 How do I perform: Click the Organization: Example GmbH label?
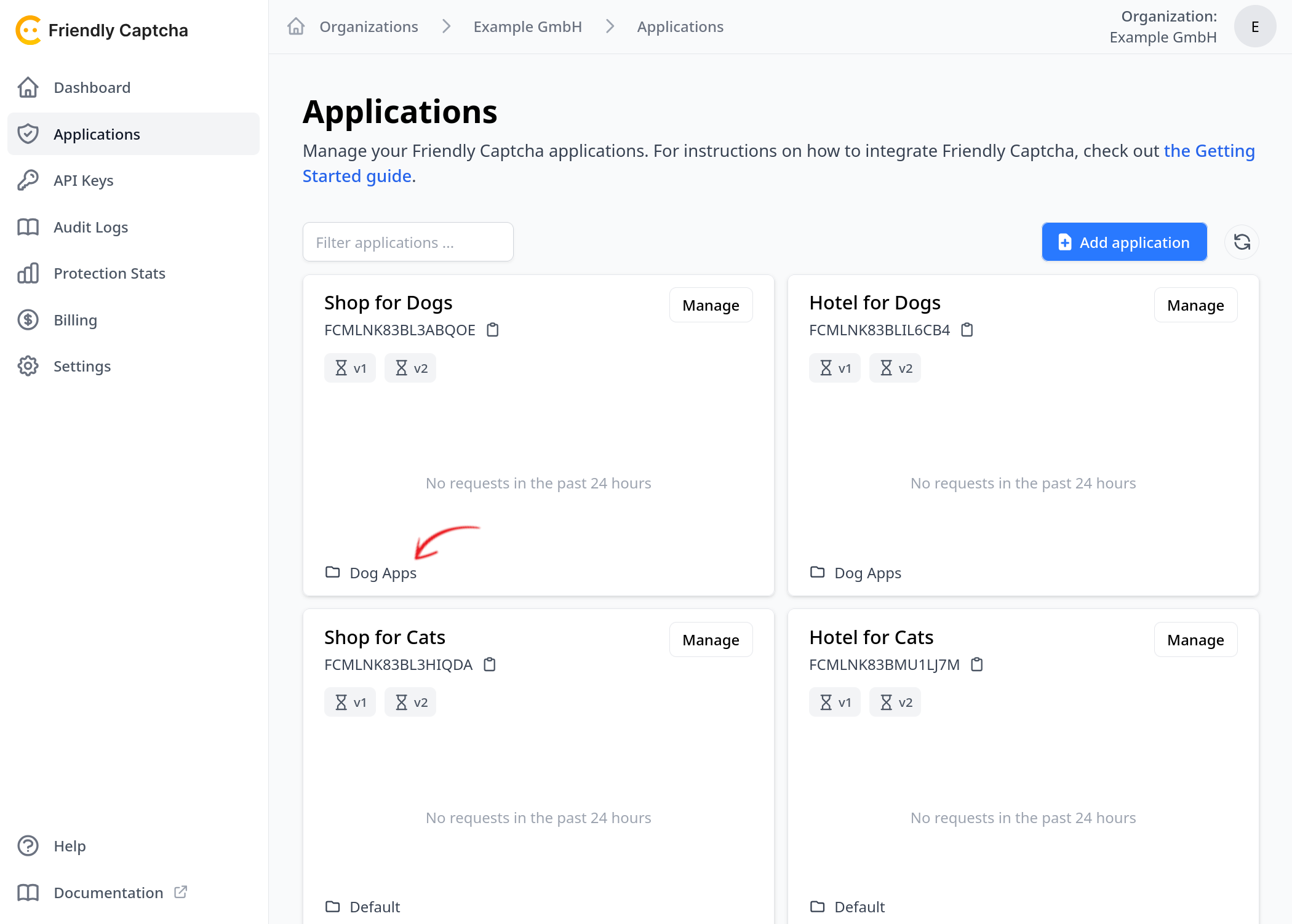click(x=1163, y=26)
